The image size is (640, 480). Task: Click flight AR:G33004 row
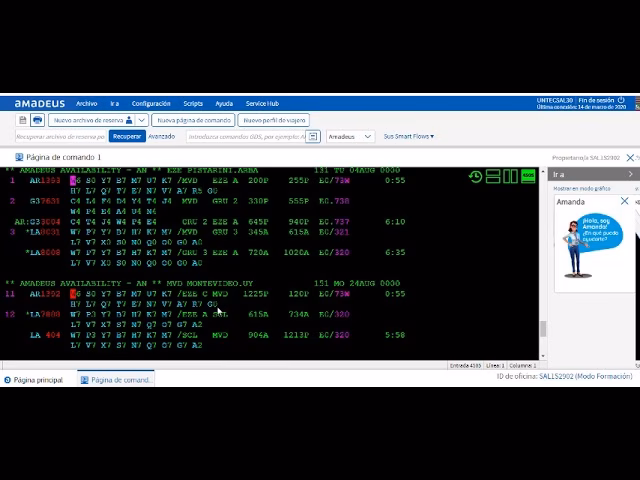coord(210,222)
